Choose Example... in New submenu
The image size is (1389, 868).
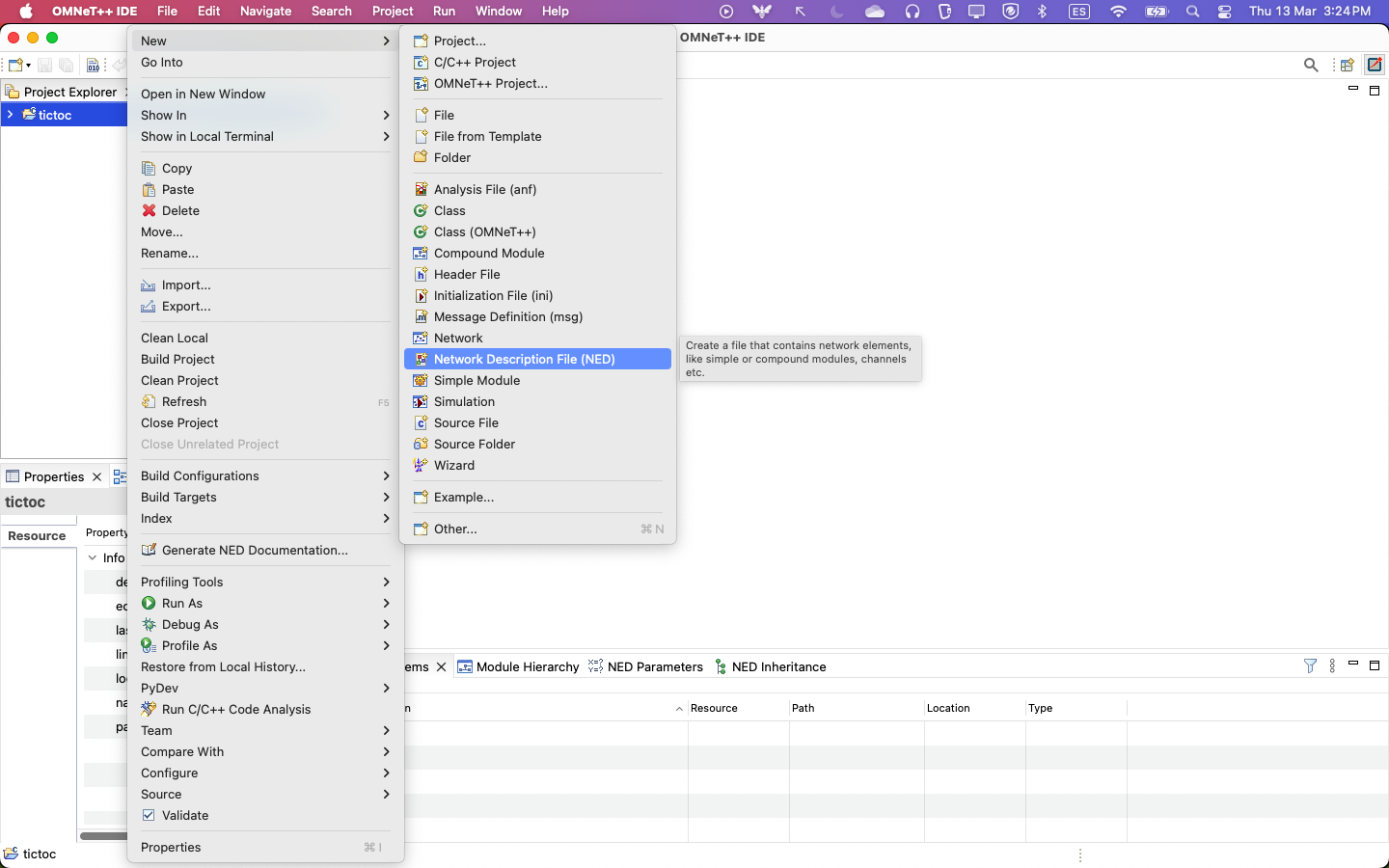(537, 497)
